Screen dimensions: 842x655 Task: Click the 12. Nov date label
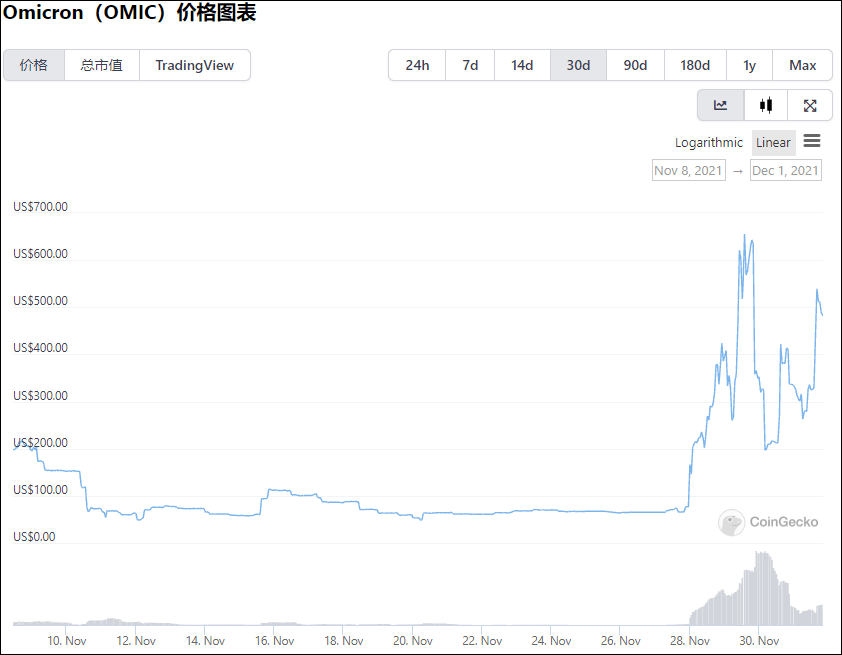(136, 641)
